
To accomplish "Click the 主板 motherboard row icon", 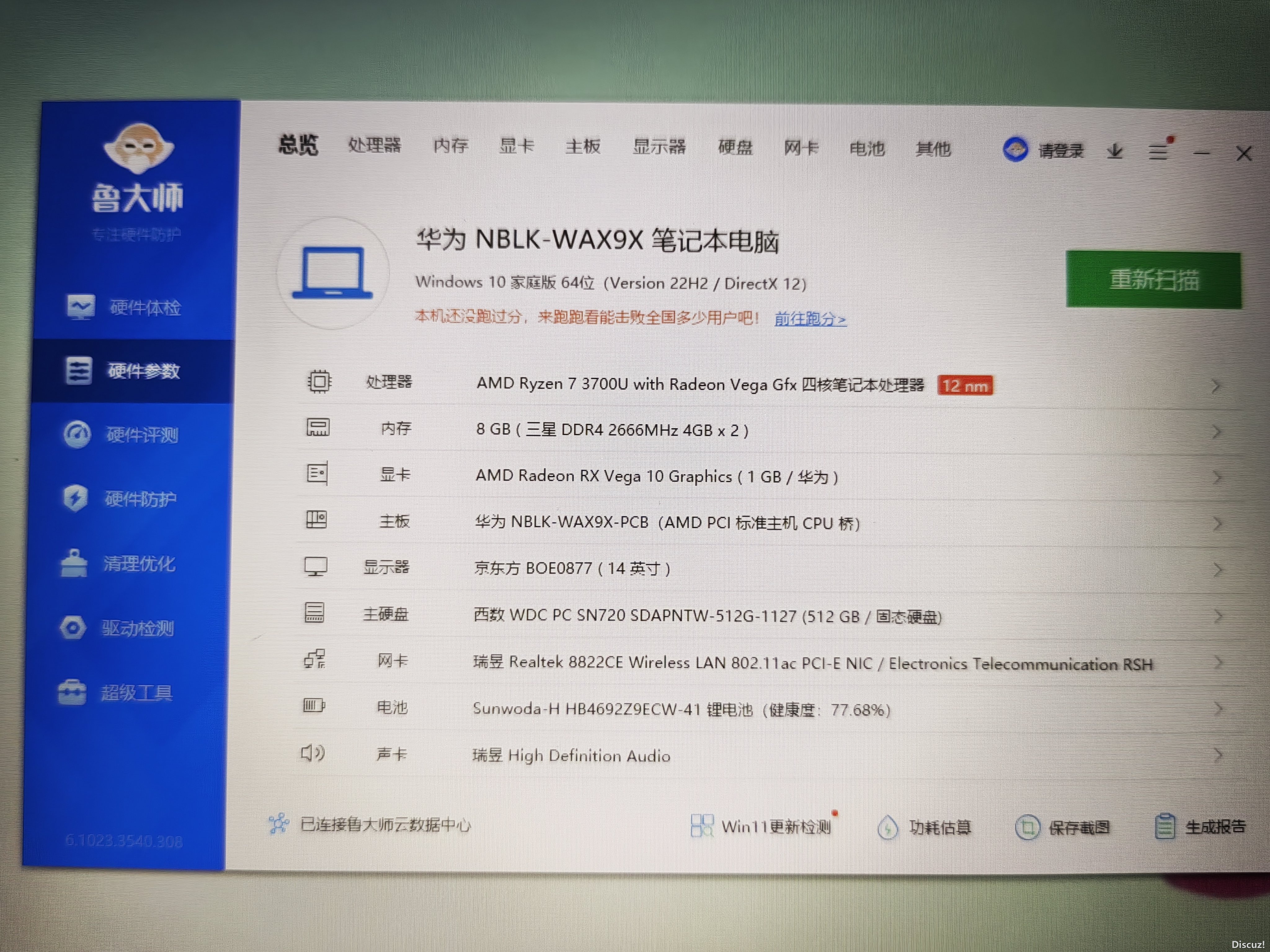I will point(316,520).
